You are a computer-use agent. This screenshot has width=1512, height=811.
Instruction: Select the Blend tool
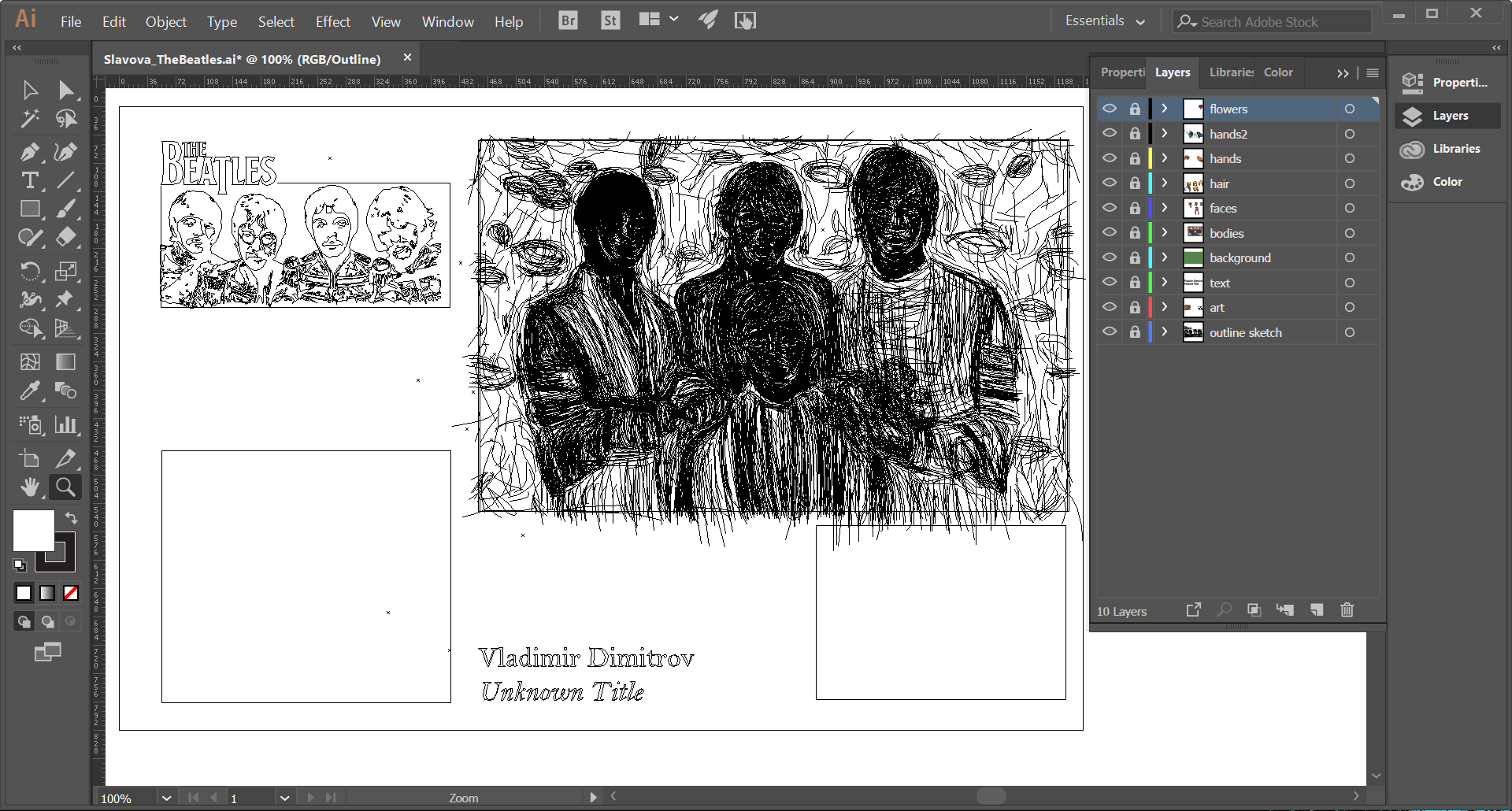click(66, 391)
